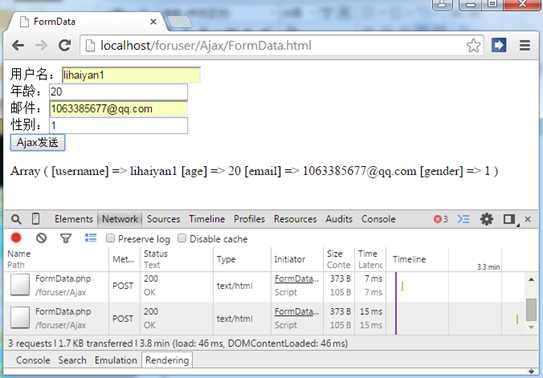Switch to the top Console tab

pyautogui.click(x=378, y=219)
